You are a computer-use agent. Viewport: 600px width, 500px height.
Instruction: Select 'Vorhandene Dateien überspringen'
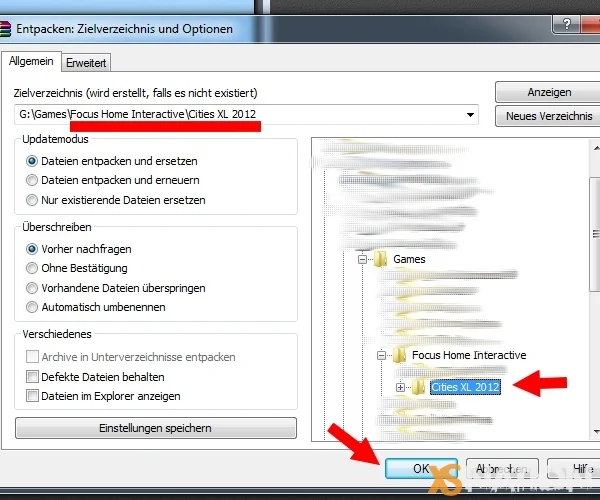point(32,288)
